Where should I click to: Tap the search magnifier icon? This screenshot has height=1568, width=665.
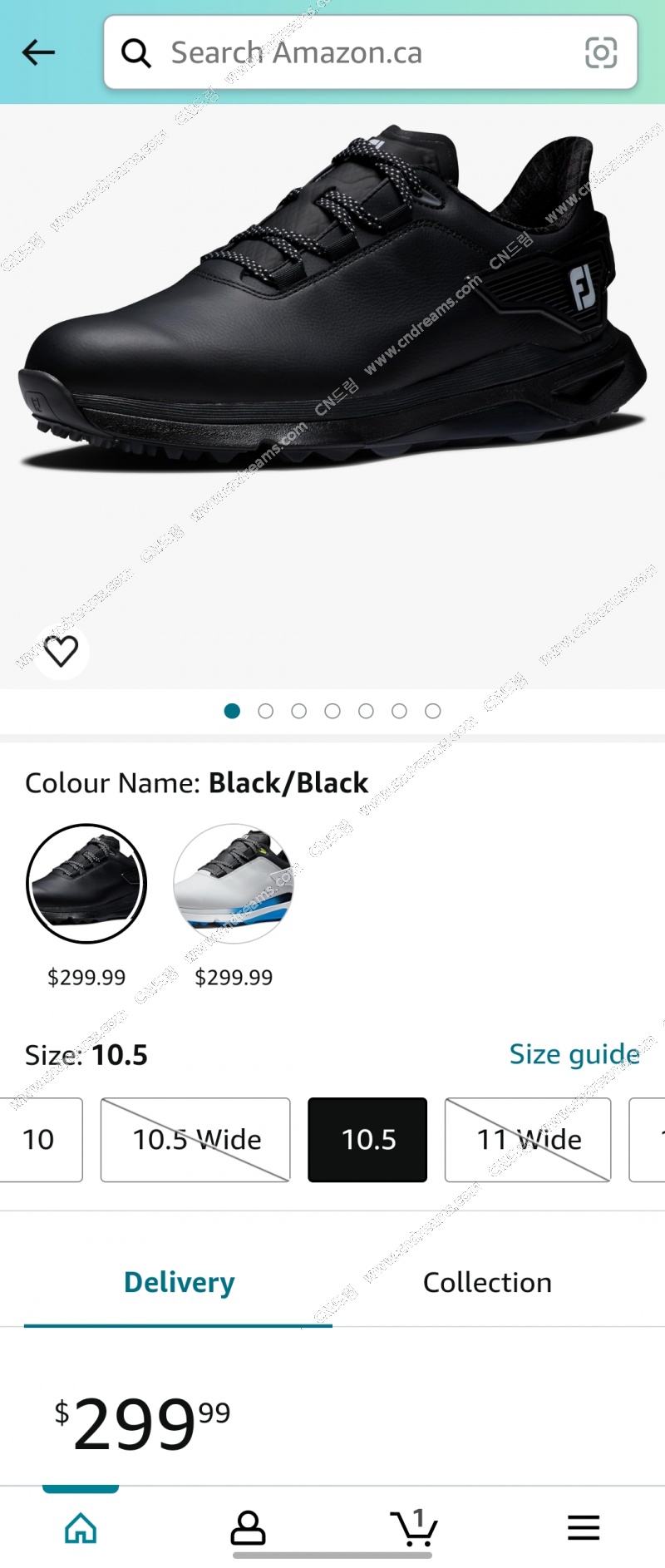click(x=136, y=53)
